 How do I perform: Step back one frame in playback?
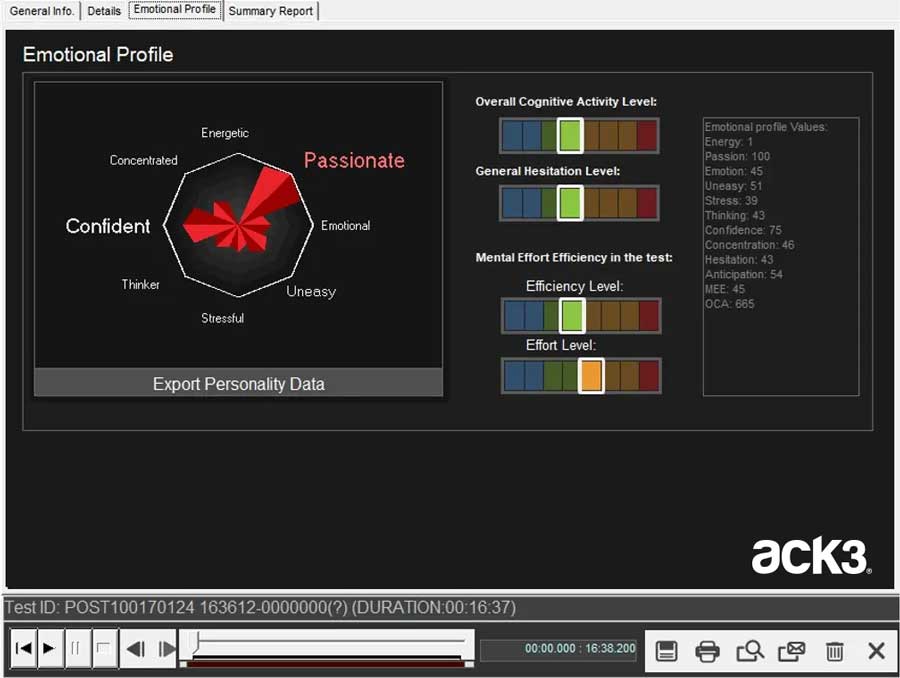[138, 648]
